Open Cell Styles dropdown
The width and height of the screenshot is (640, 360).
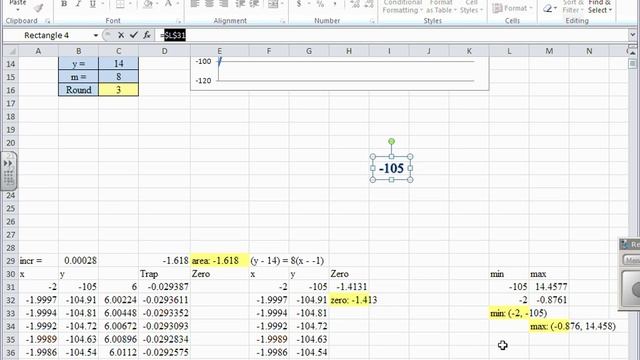click(471, 7)
